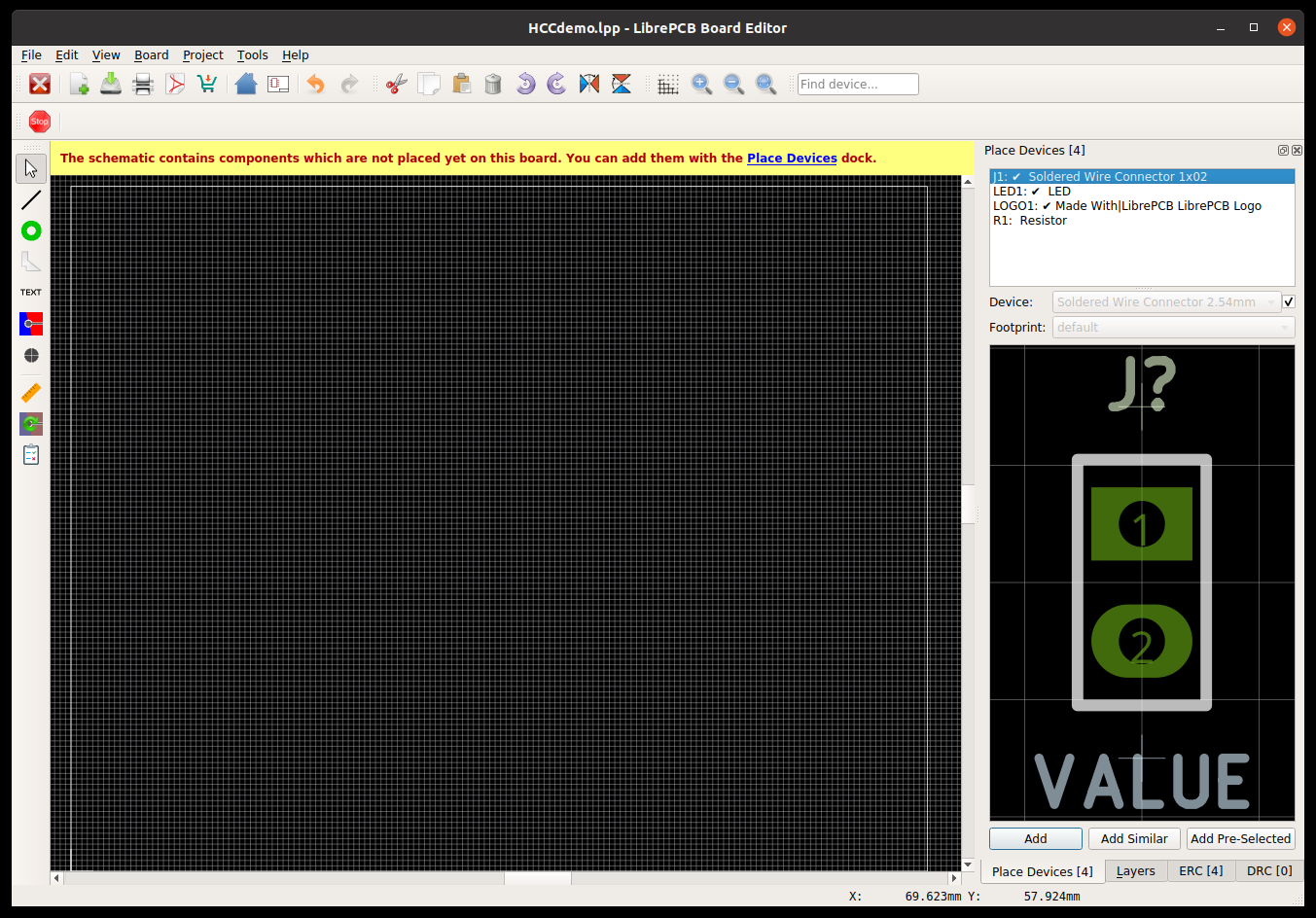Click the Delete trash can icon
Screen dimensions: 1316x918
tap(493, 85)
